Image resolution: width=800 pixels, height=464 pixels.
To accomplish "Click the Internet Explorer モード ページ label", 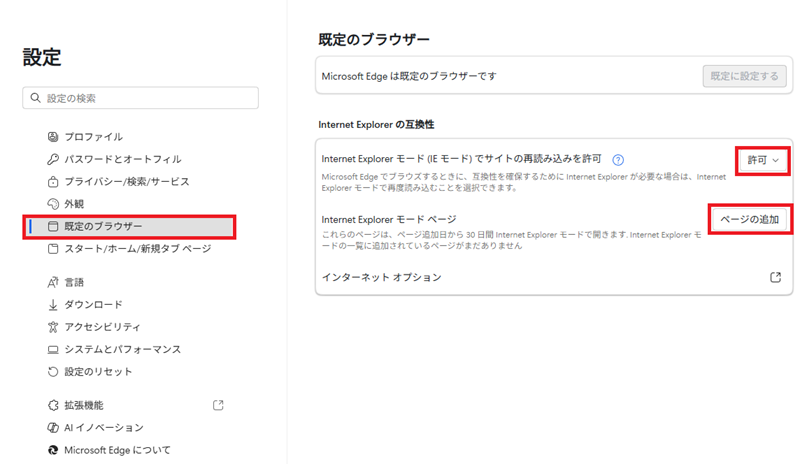I will click(389, 219).
